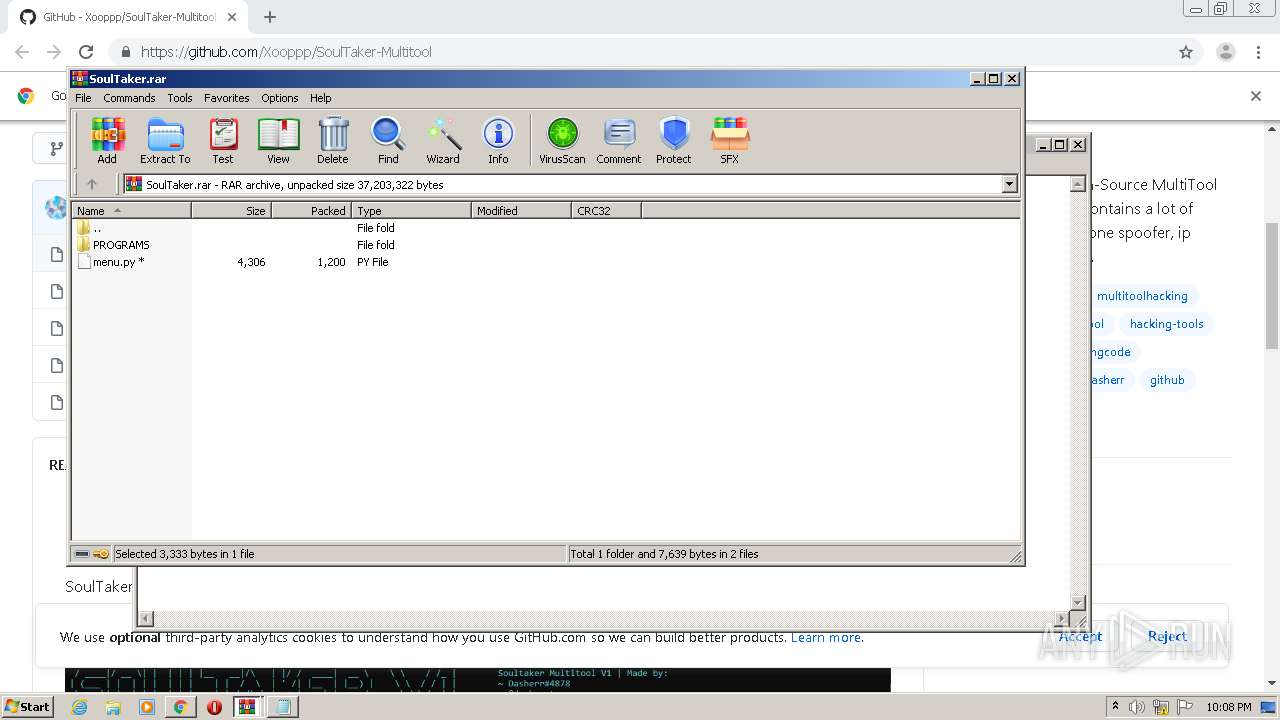Start VirusScan on the archive
1280x720 pixels.
(562, 140)
